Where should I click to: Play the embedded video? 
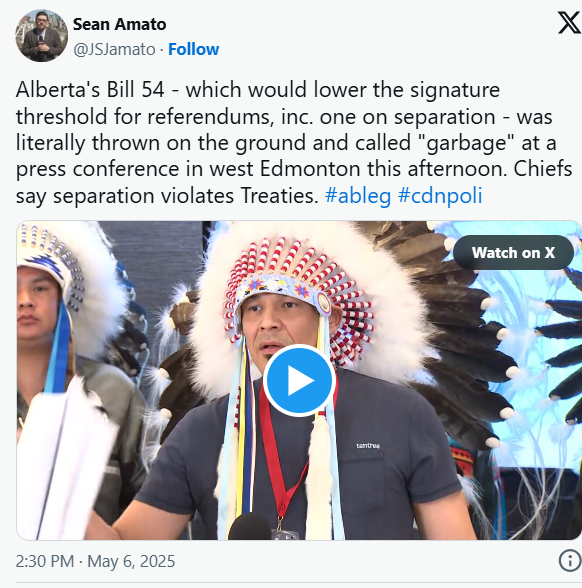(299, 380)
